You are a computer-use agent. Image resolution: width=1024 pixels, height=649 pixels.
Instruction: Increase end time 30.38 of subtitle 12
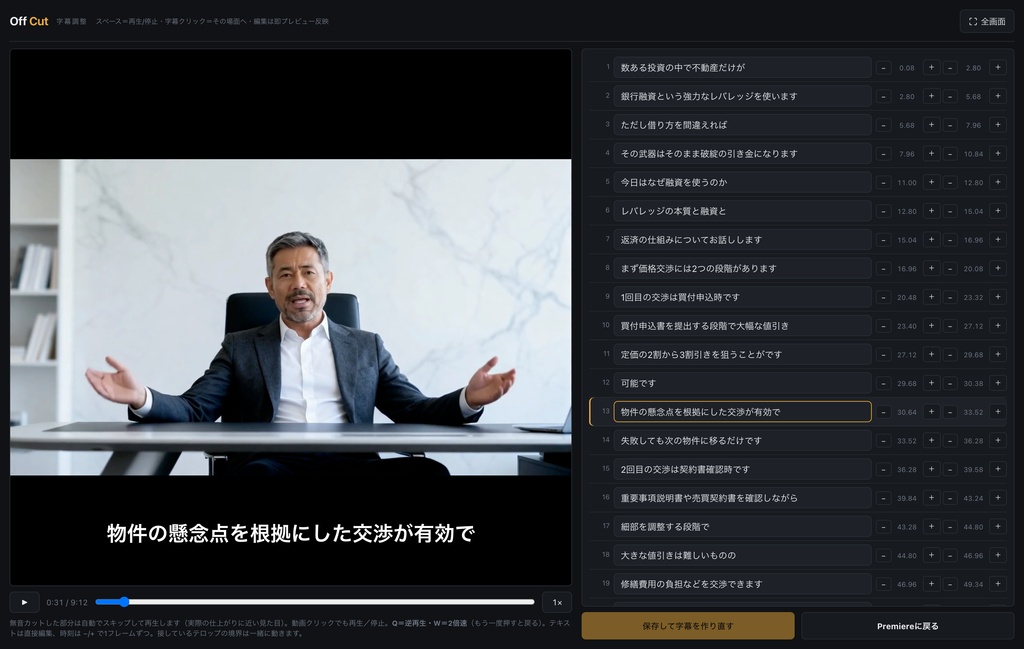tap(998, 383)
